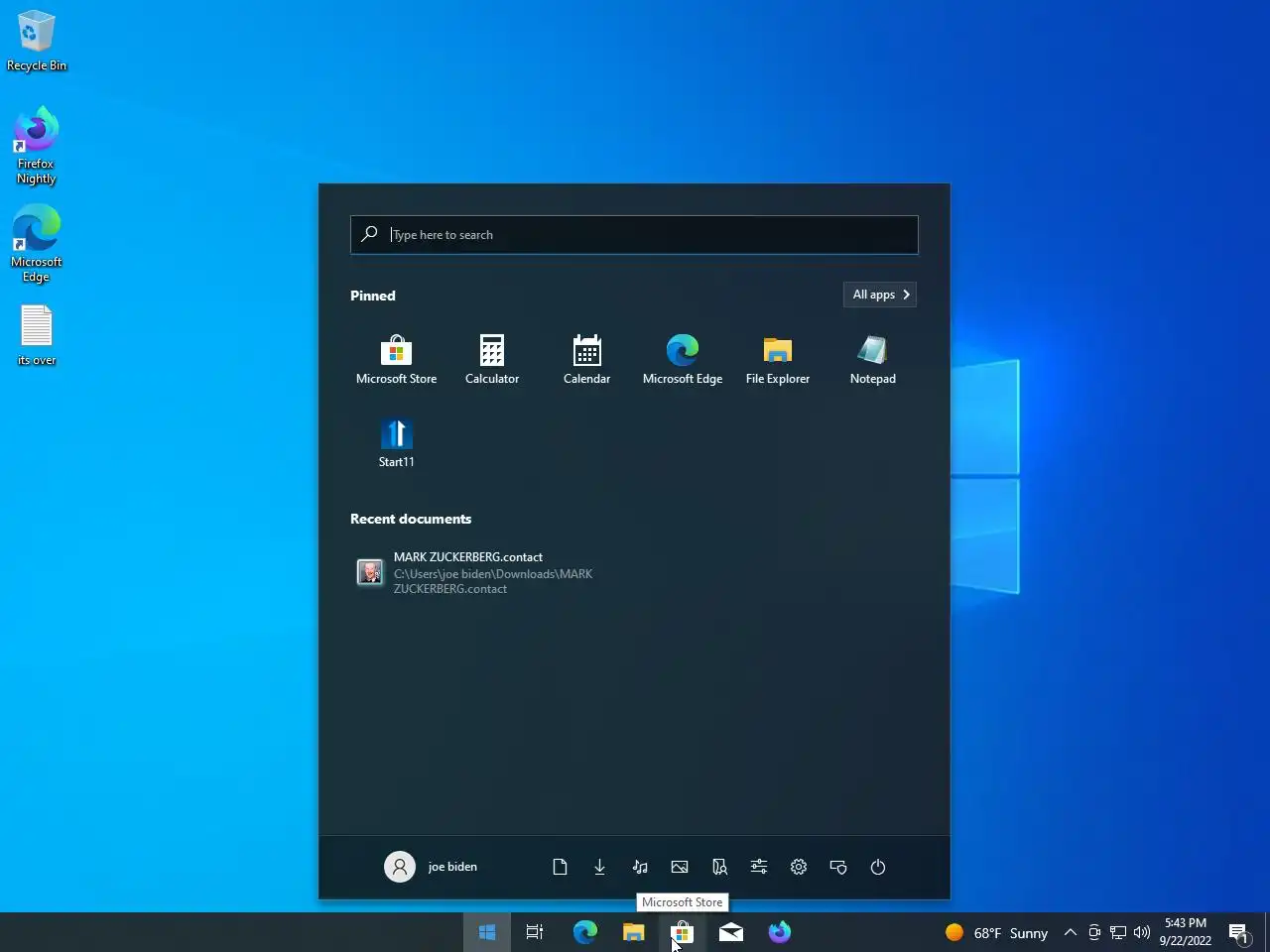Click the shield device icon in Start footer
Image resolution: width=1270 pixels, height=952 pixels.
click(838, 867)
